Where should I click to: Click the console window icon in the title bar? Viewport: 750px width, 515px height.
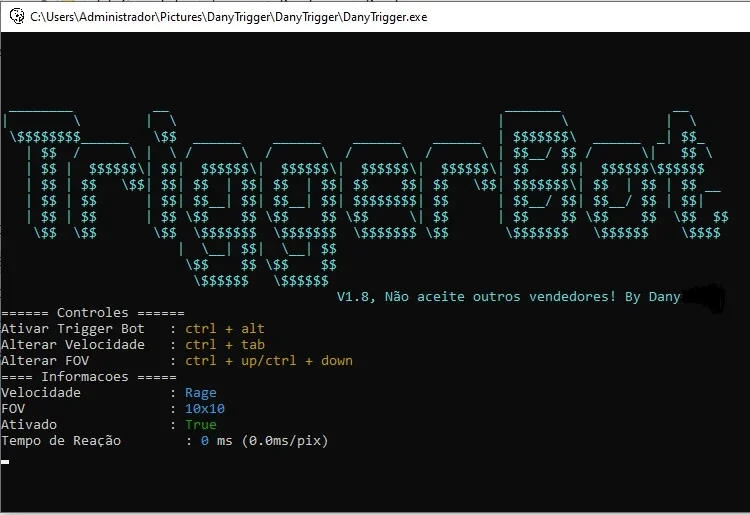(x=17, y=17)
